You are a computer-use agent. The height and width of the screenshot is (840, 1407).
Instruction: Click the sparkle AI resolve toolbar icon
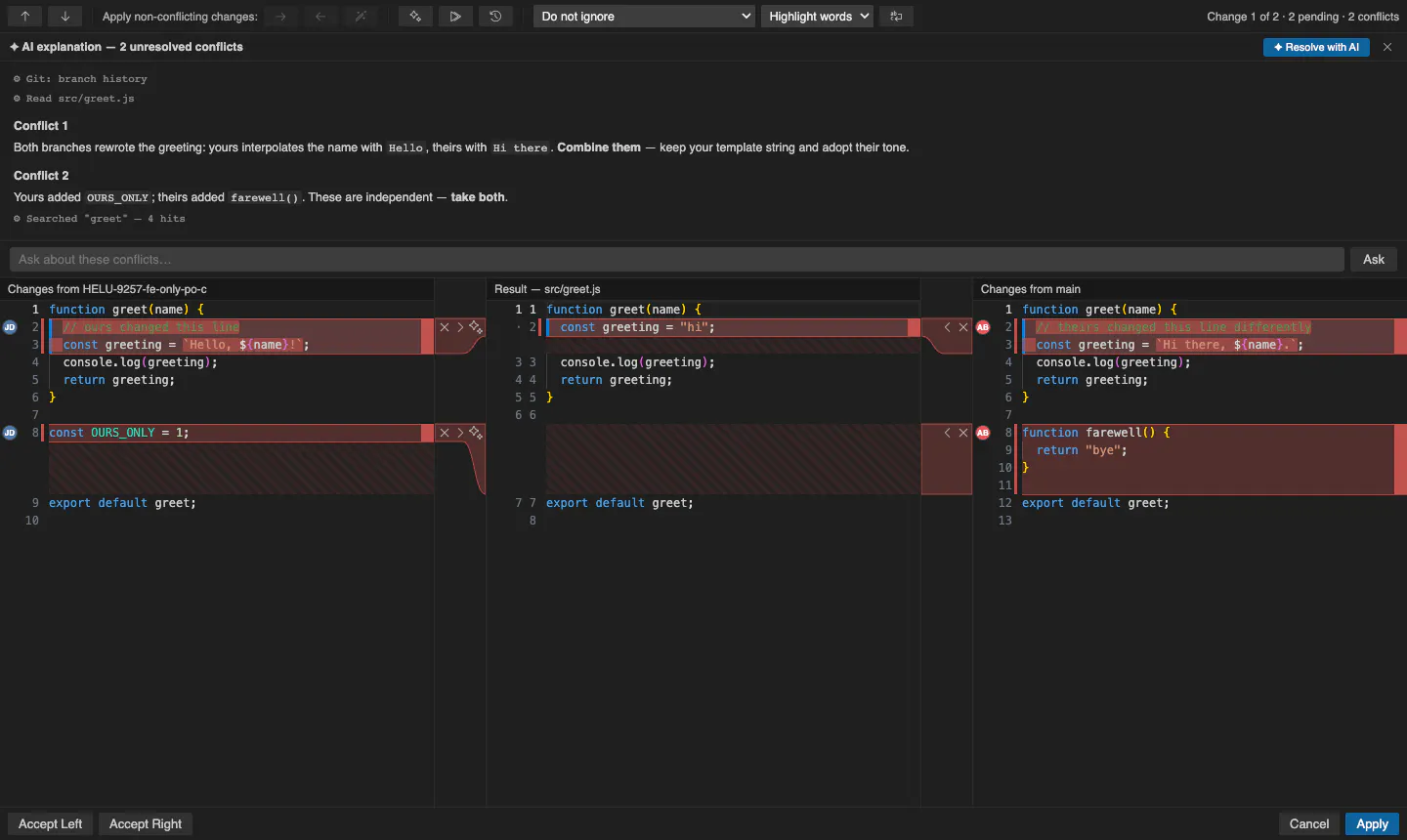[415, 17]
